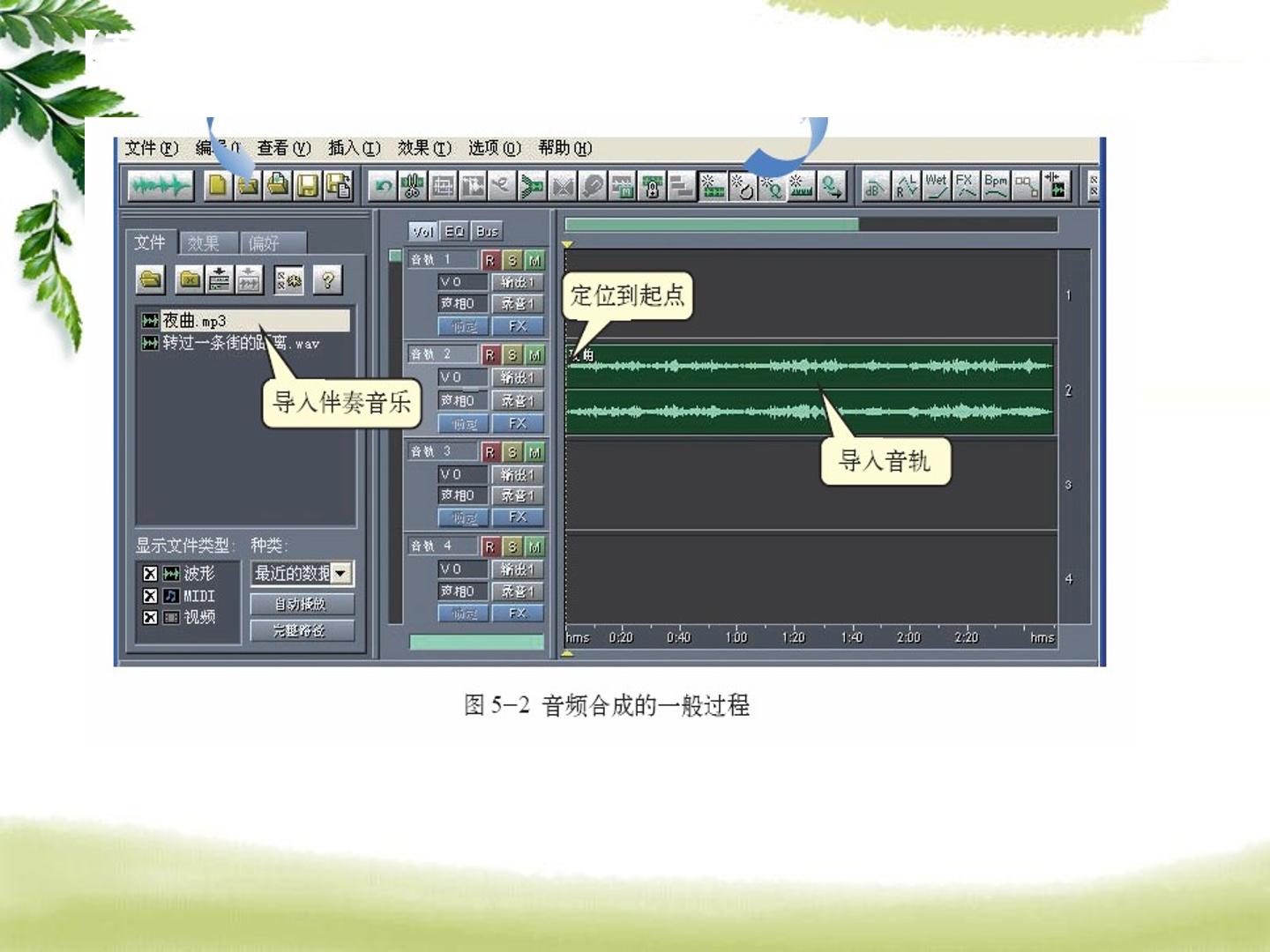Toggle the 波形 file type checkbox

coord(150,573)
